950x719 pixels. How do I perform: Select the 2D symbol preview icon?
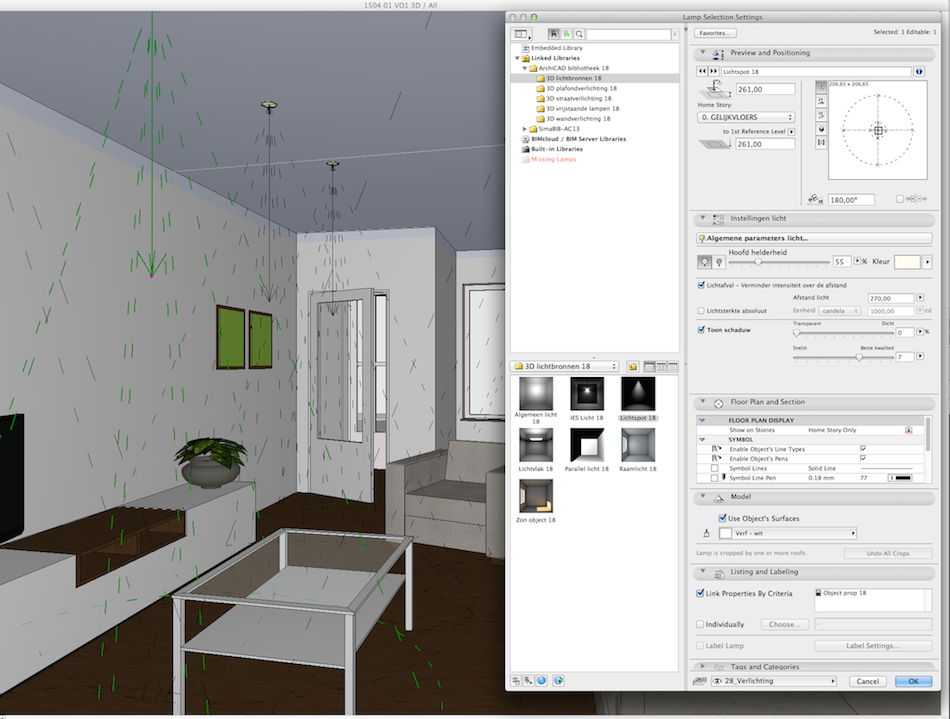pyautogui.click(x=821, y=87)
